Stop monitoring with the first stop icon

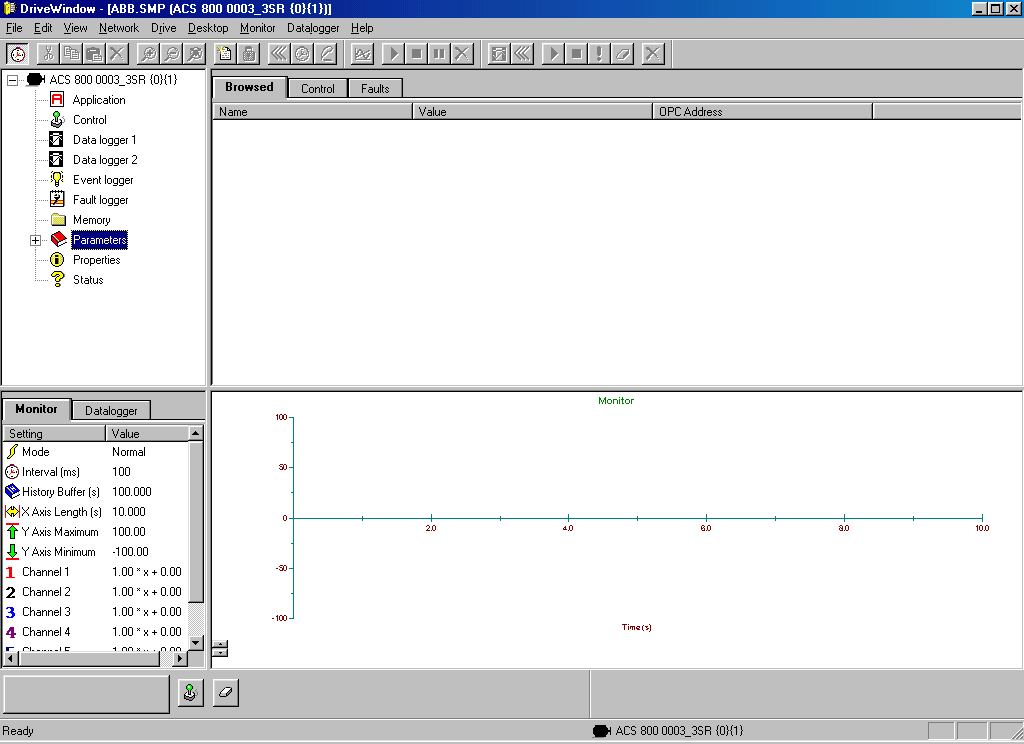click(x=416, y=54)
